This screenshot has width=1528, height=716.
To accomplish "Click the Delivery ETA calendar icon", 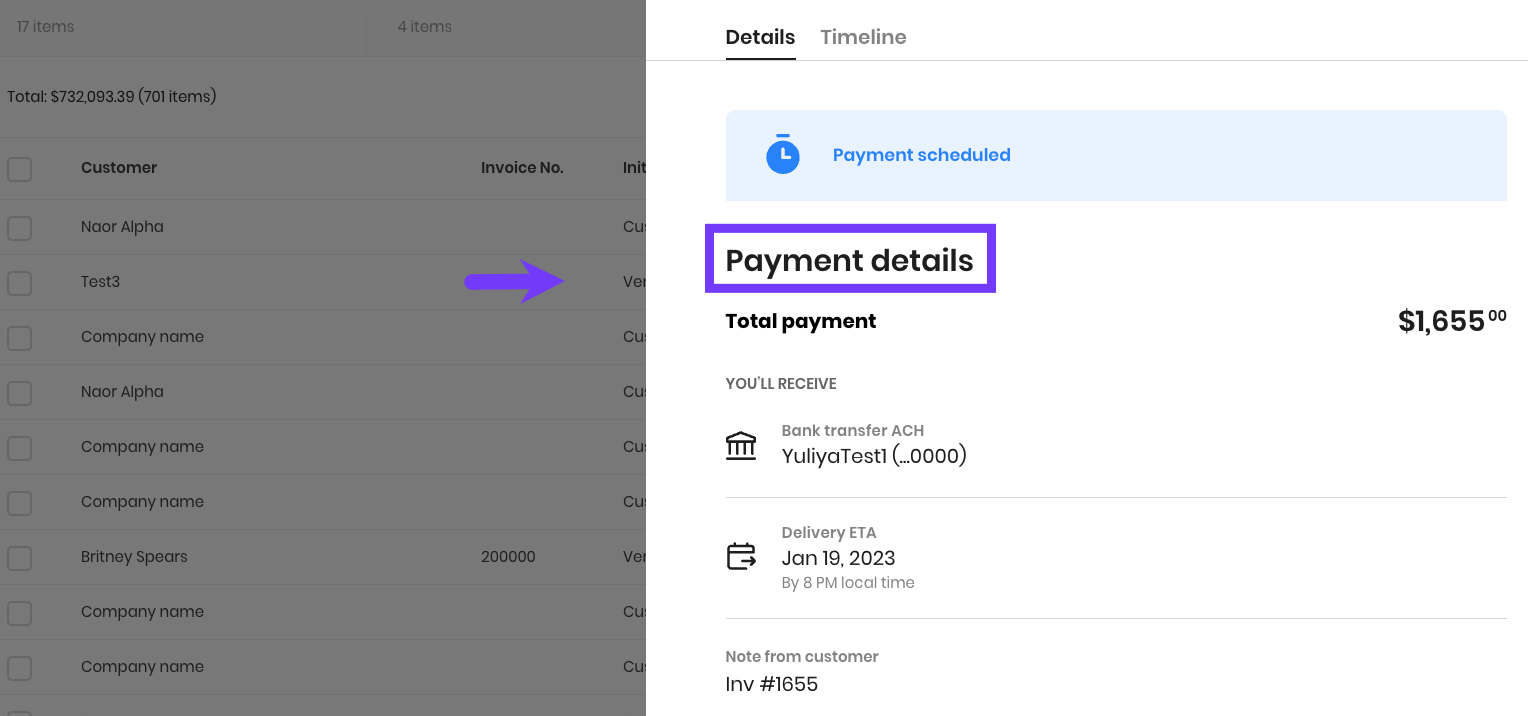I will pyautogui.click(x=741, y=556).
